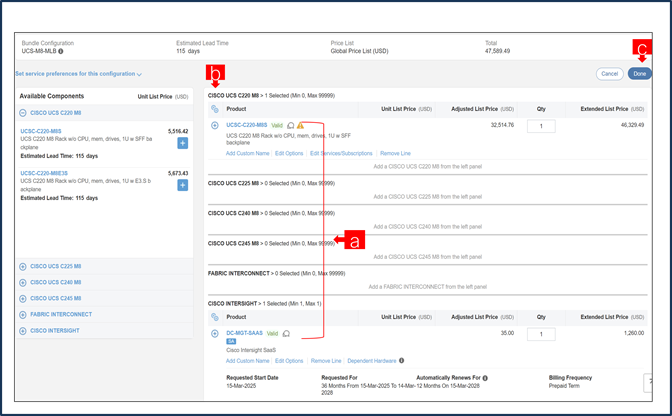Image resolution: width=672 pixels, height=416 pixels.
Task: Click the Qty field for DC-MGT-SAAS
Action: (541, 334)
